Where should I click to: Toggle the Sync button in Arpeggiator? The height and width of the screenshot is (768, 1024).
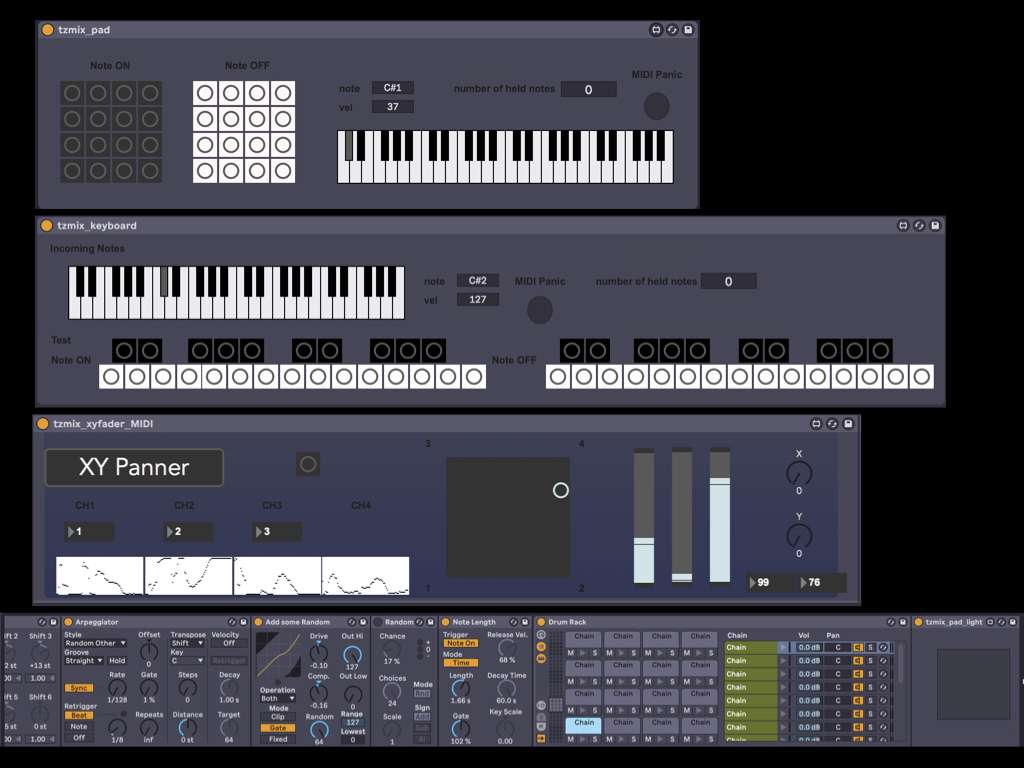tap(77, 688)
